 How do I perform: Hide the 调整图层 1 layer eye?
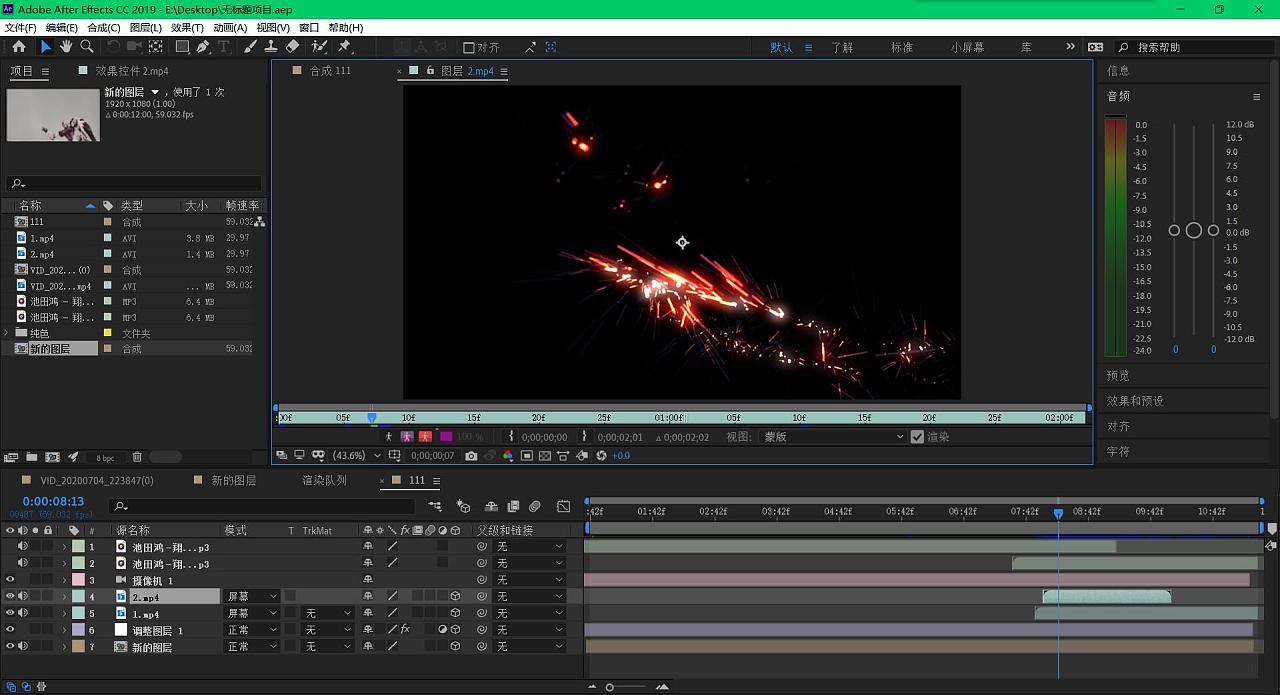pyautogui.click(x=10, y=630)
